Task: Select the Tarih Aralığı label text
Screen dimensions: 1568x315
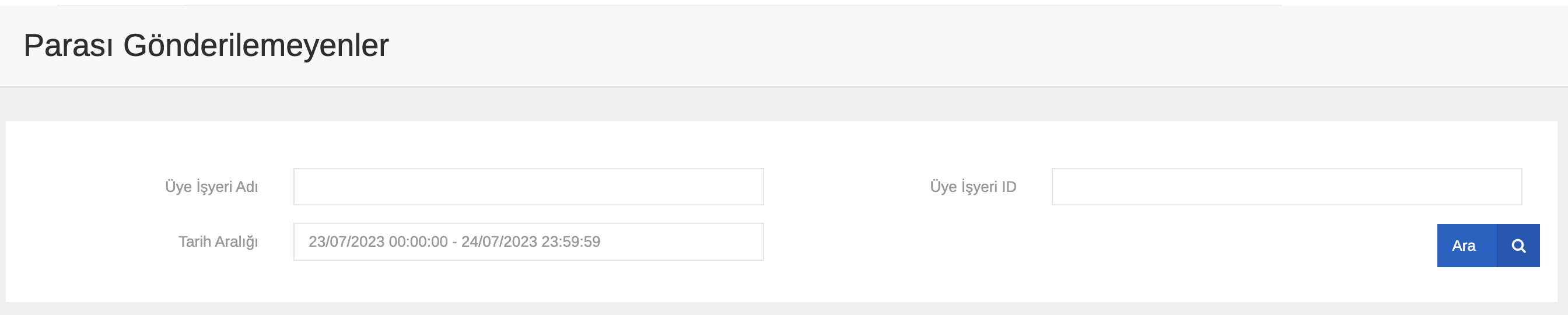Action: [x=218, y=242]
